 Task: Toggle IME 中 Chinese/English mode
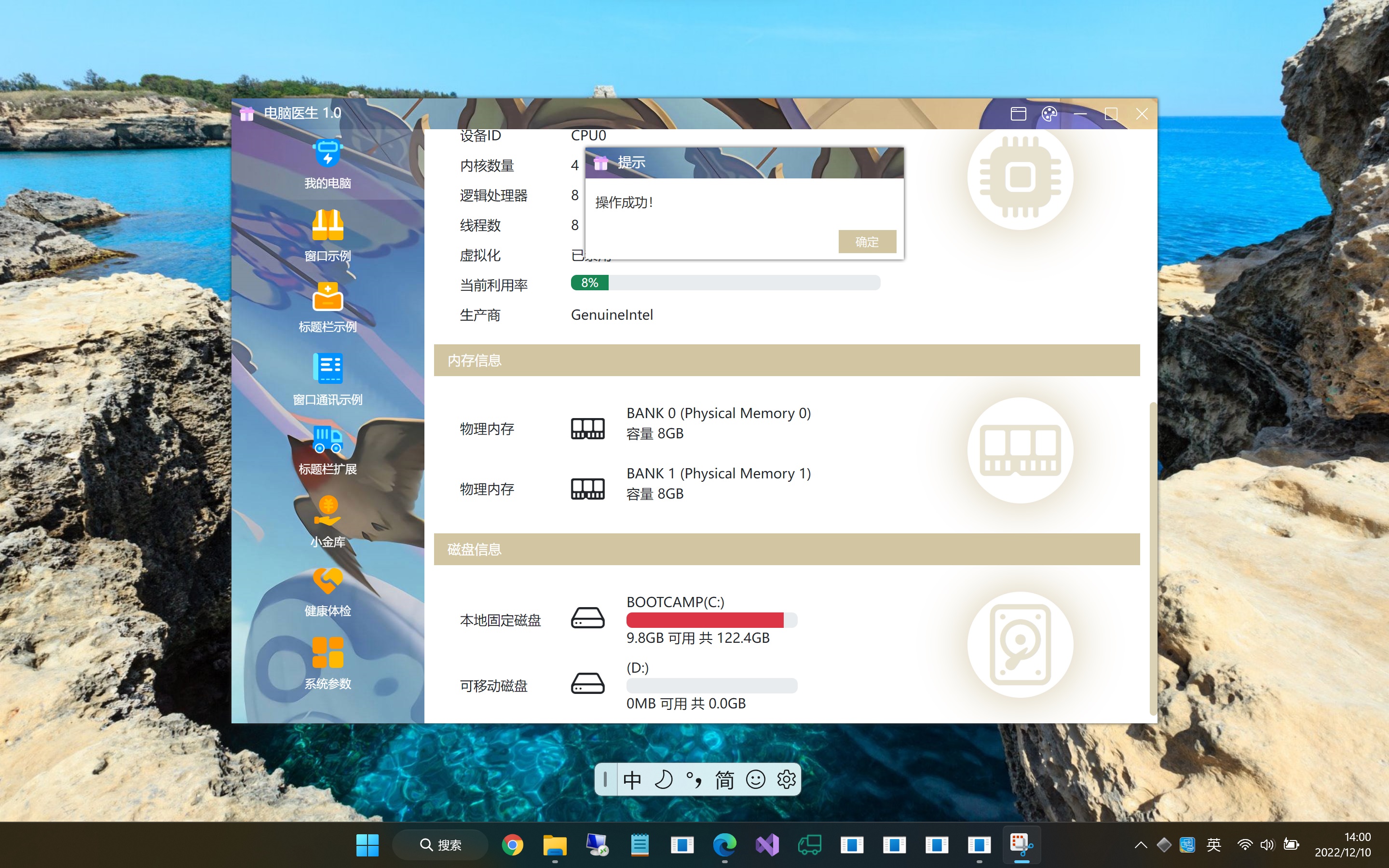pos(632,780)
